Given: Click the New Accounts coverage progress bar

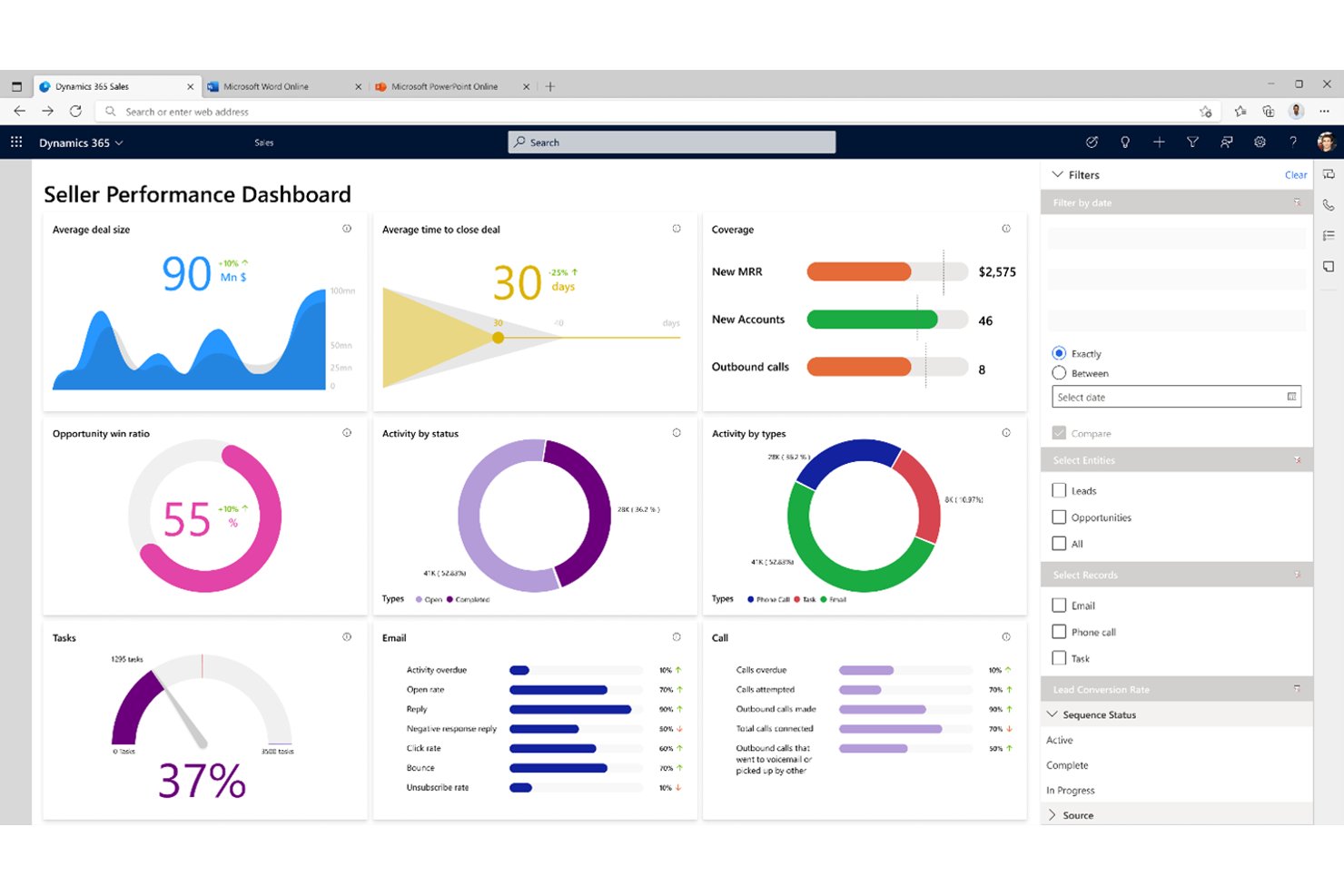Looking at the screenshot, I should (887, 320).
